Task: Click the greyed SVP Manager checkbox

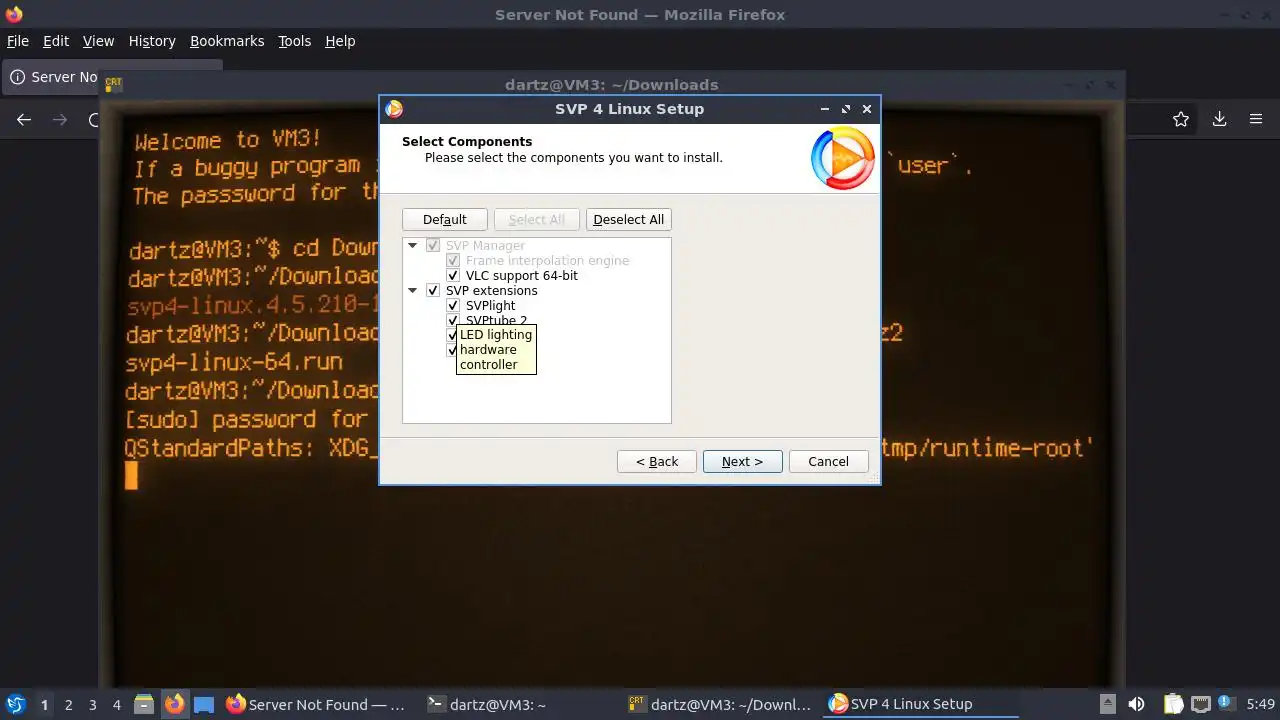Action: point(433,246)
